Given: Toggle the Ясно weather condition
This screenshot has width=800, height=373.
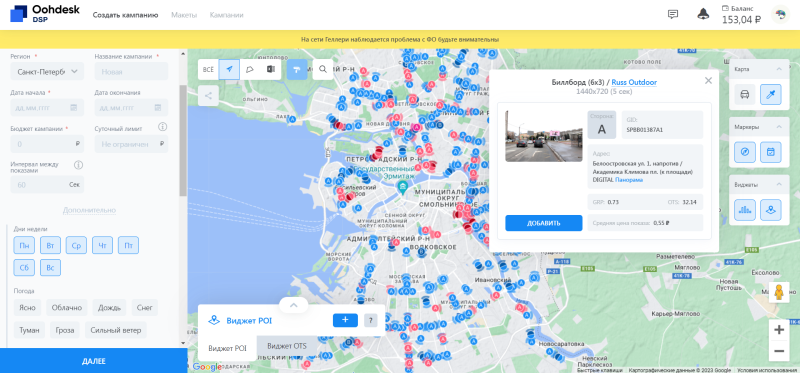Looking at the screenshot, I should coord(28,308).
